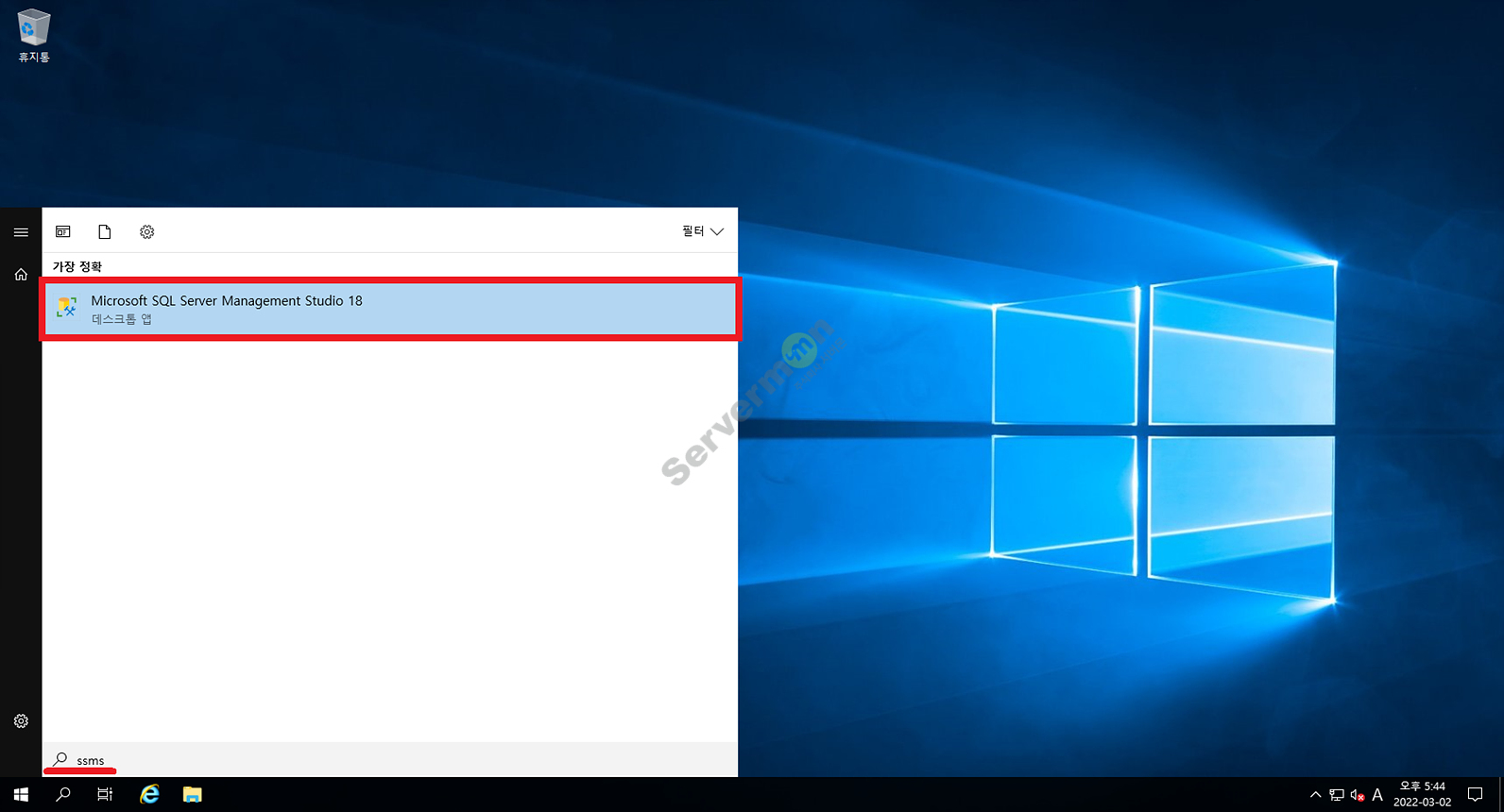Open the 필터 dropdown
The width and height of the screenshot is (1504, 812).
703,231
